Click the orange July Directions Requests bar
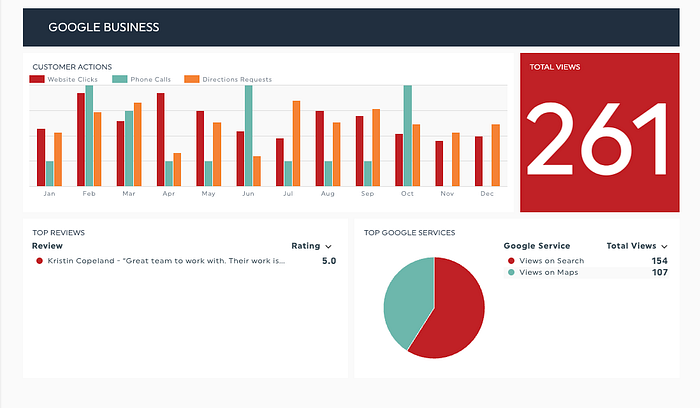700x408 pixels. pos(296,144)
